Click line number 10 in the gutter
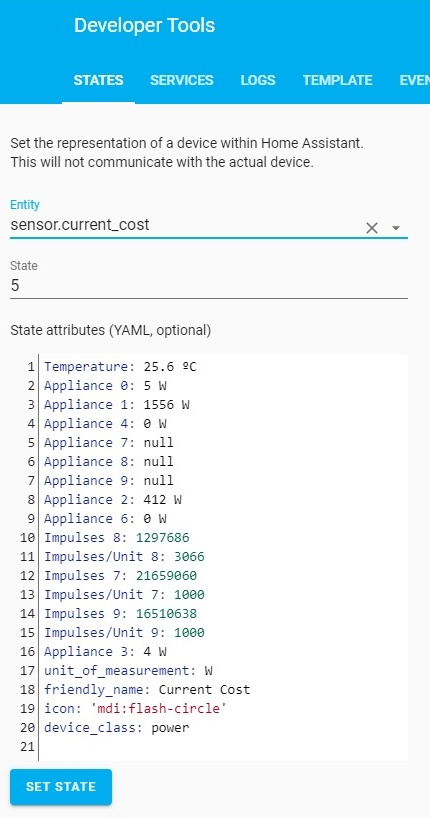Image resolution: width=430 pixels, height=818 pixels. click(28, 538)
